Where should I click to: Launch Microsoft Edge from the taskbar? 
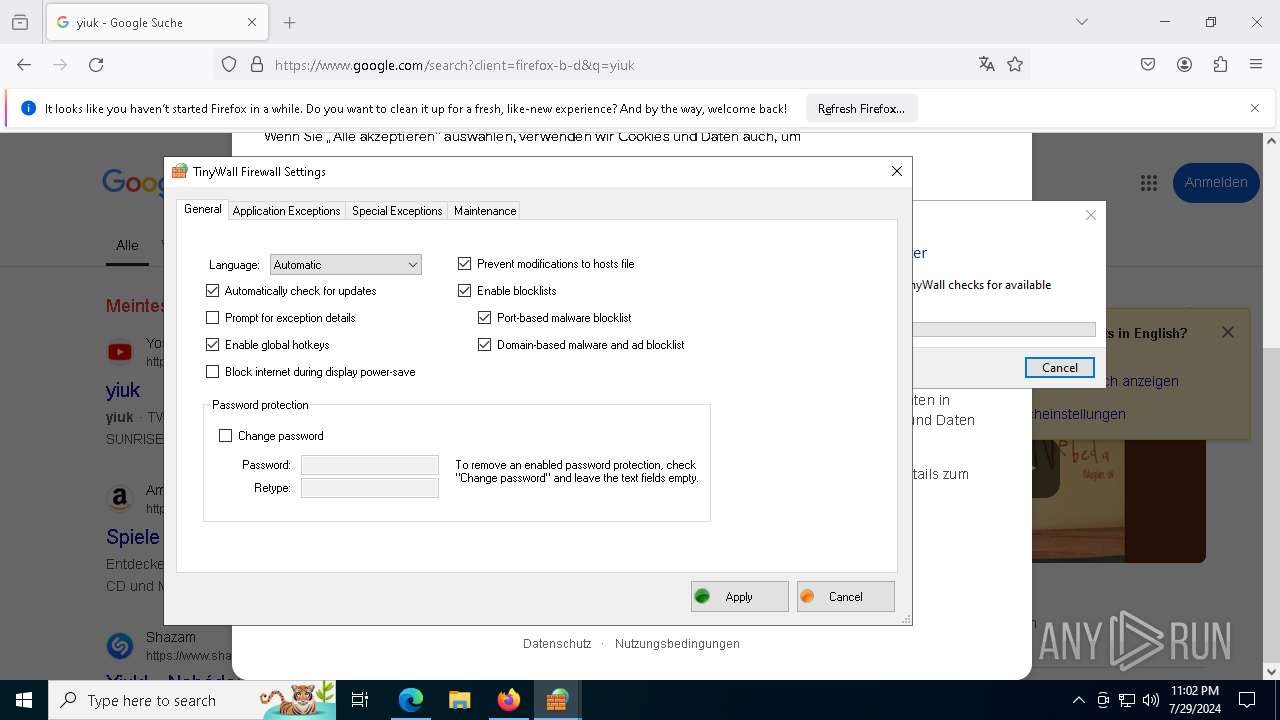(x=411, y=700)
